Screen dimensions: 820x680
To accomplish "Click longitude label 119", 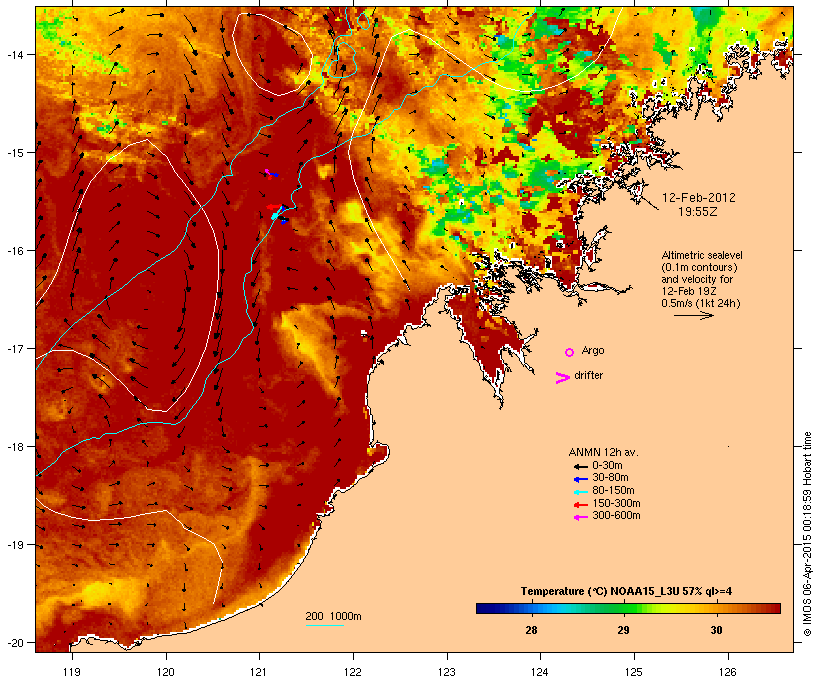I will point(72,672).
